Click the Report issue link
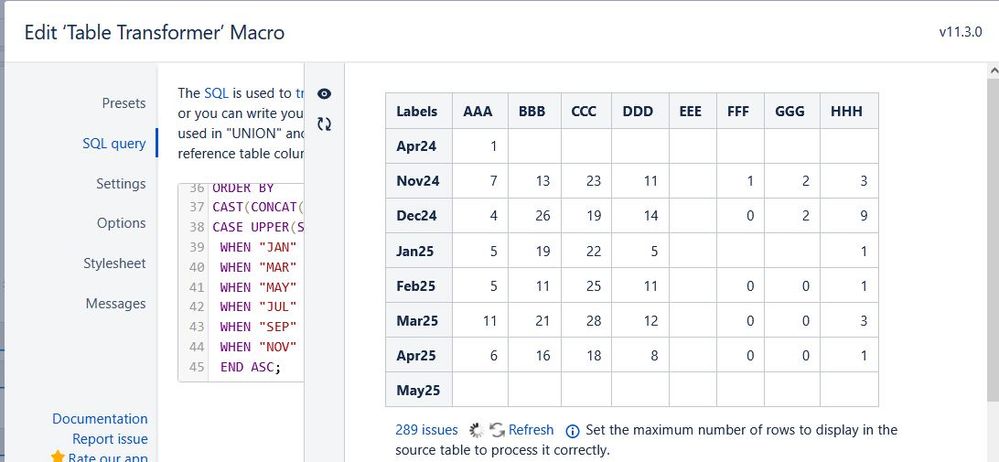999x462 pixels. point(110,439)
